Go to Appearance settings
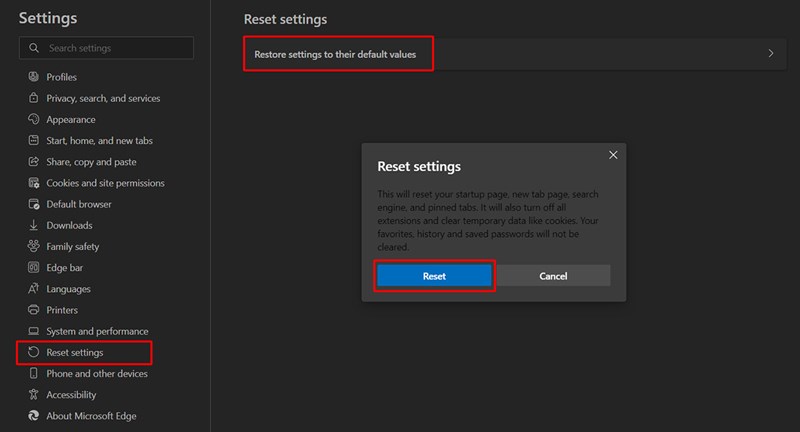Image resolution: width=800 pixels, height=432 pixels. (71, 119)
